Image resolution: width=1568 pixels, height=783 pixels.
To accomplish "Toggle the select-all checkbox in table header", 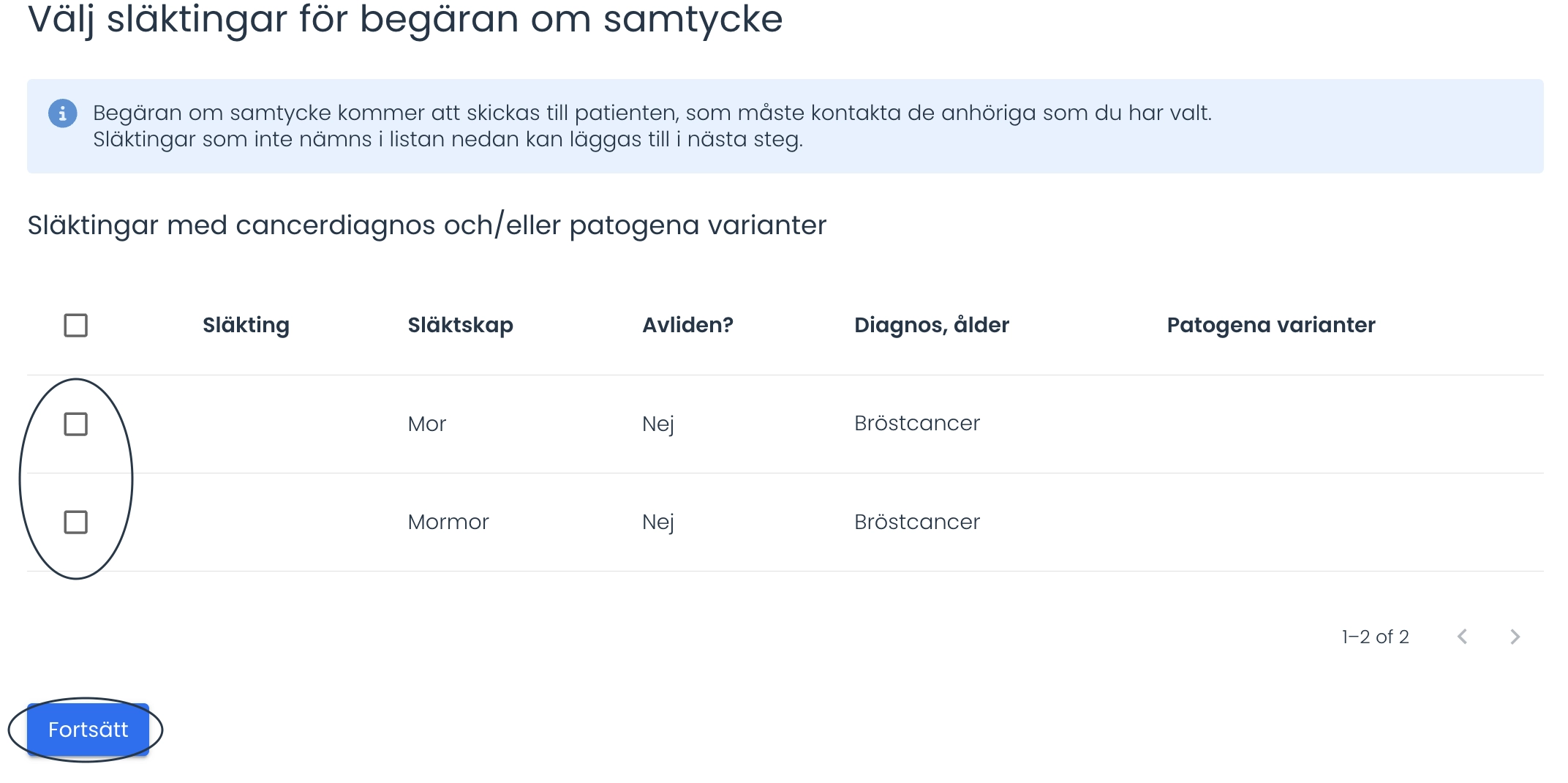I will (x=76, y=325).
